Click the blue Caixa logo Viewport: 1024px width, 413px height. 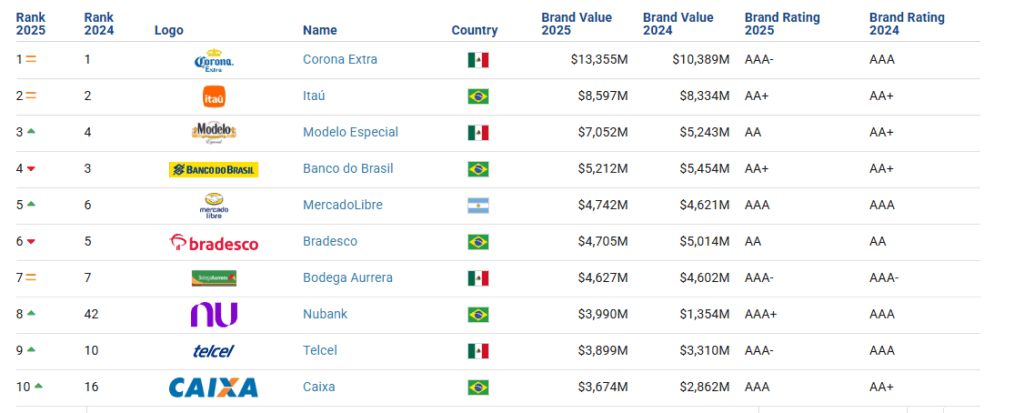(213, 387)
